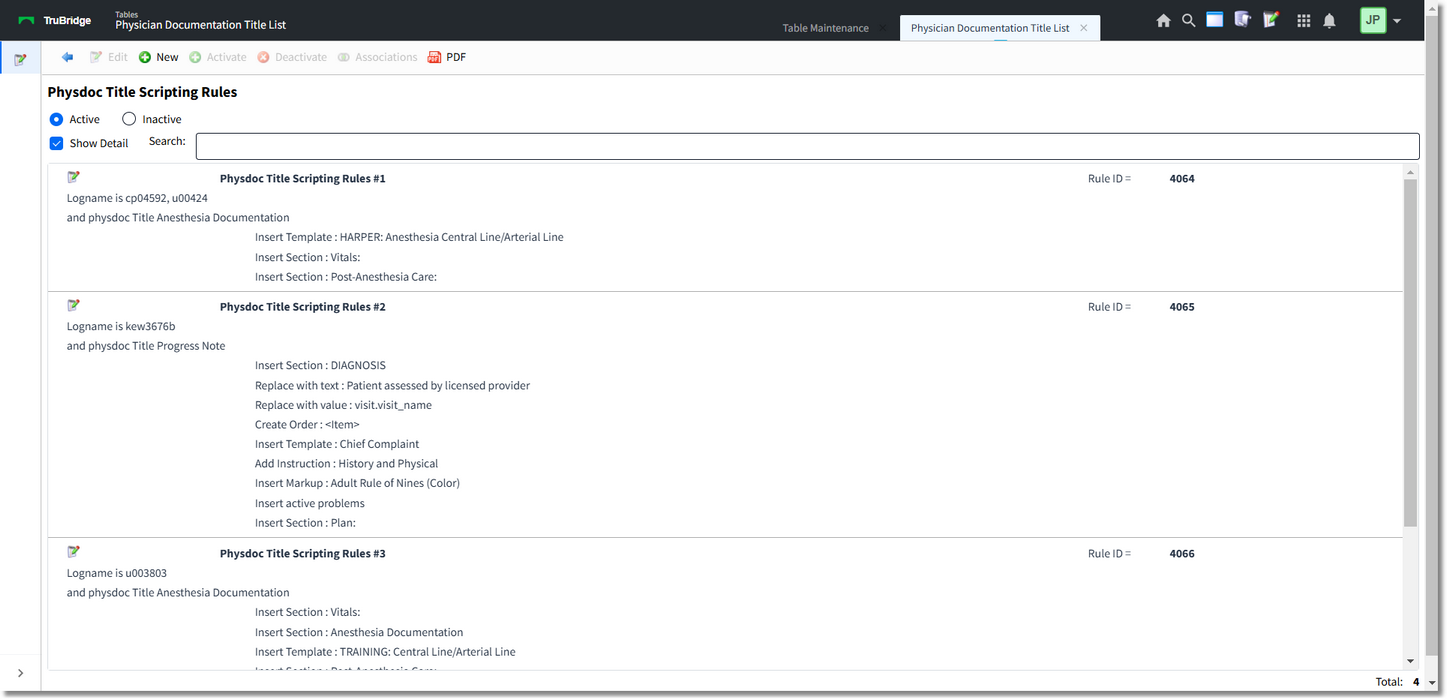Image resolution: width=1447 pixels, height=700 pixels.
Task: Click 'Insert Template : HARPER: Anesthesia Central Line/Arterial Line'
Action: (409, 237)
